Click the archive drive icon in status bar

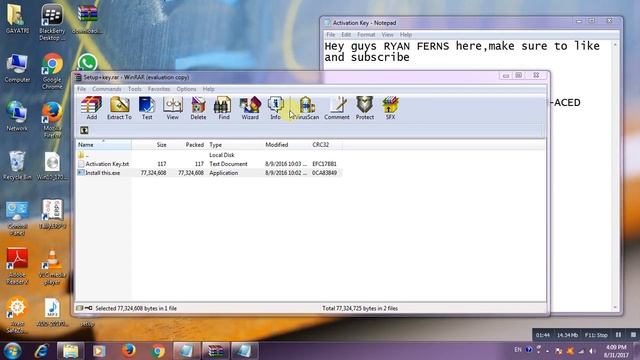pyautogui.click(x=80, y=308)
